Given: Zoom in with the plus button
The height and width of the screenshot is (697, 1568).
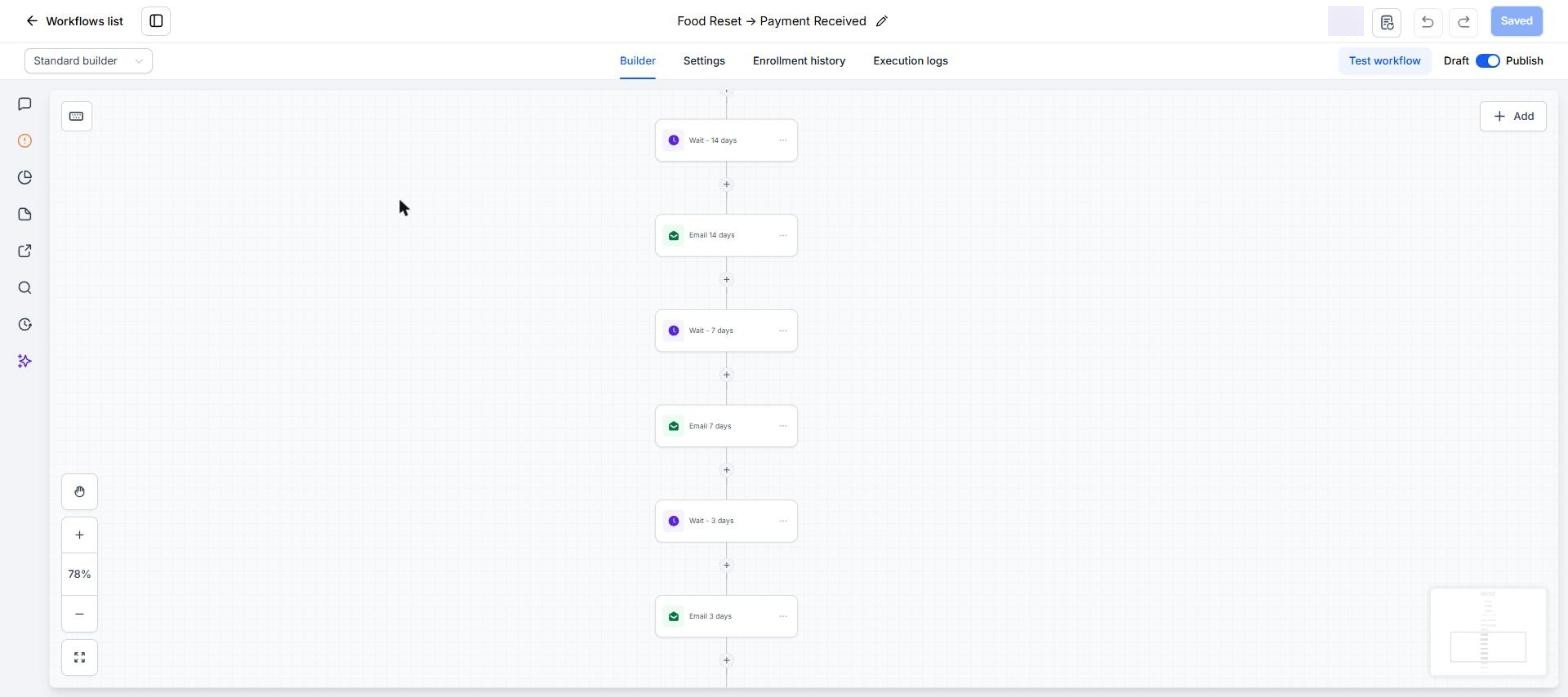Looking at the screenshot, I should pos(79,535).
